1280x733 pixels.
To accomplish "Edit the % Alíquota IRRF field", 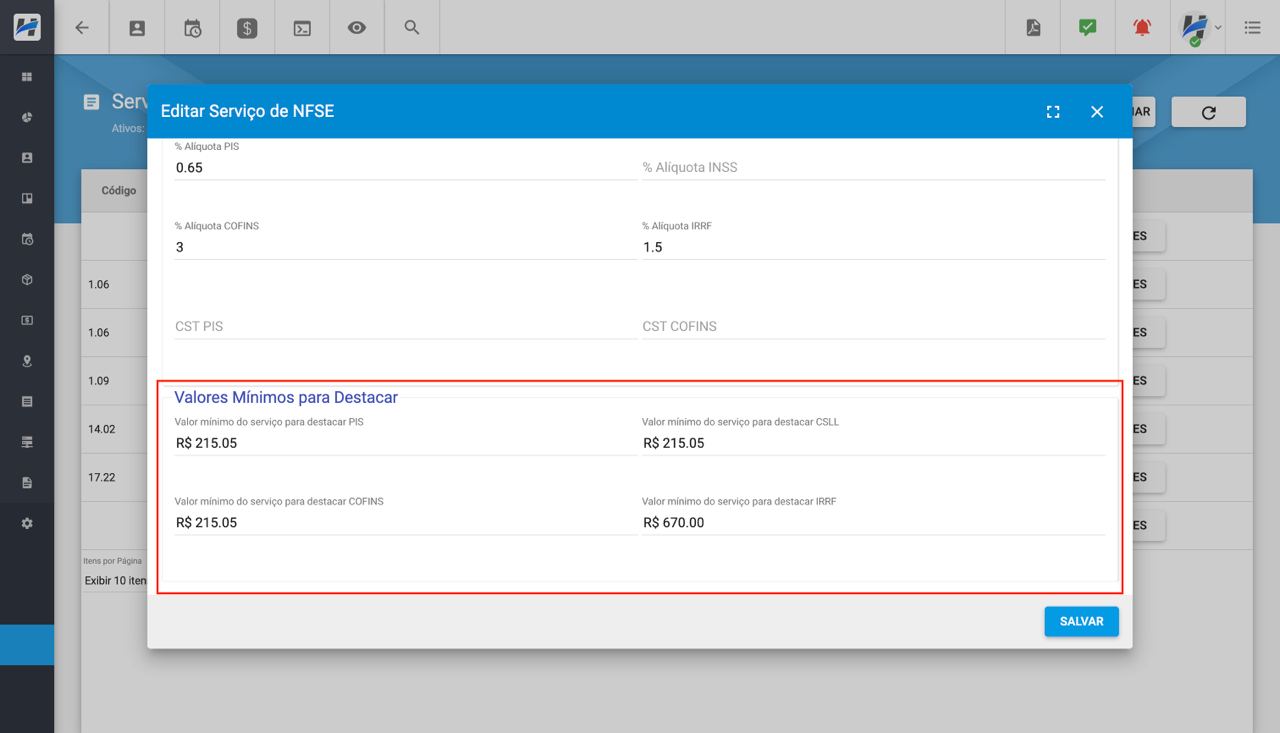I will pos(873,247).
